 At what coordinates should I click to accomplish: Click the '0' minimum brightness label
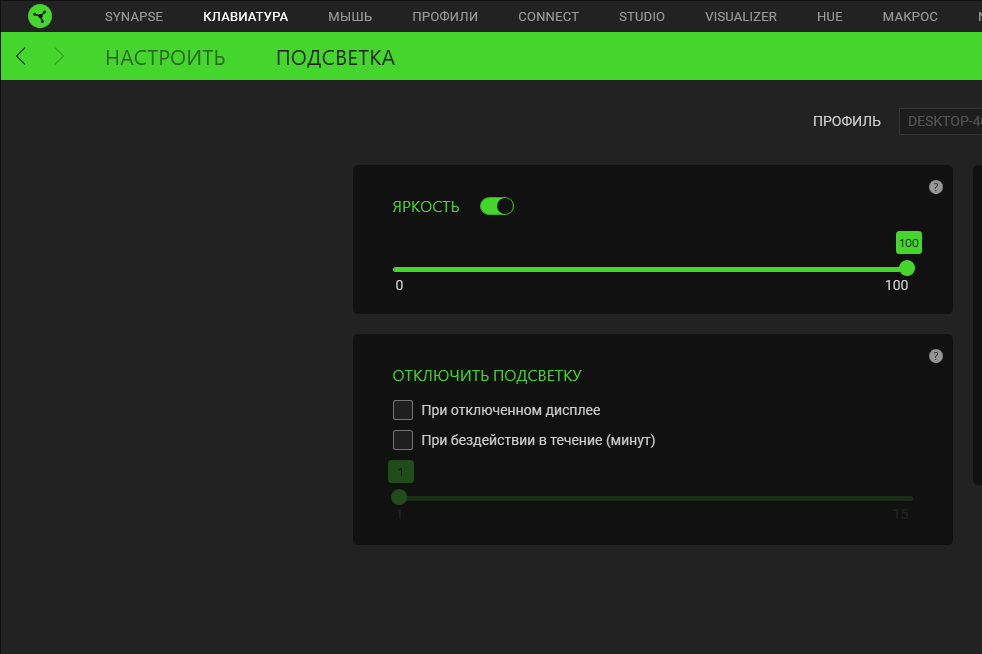click(x=400, y=286)
